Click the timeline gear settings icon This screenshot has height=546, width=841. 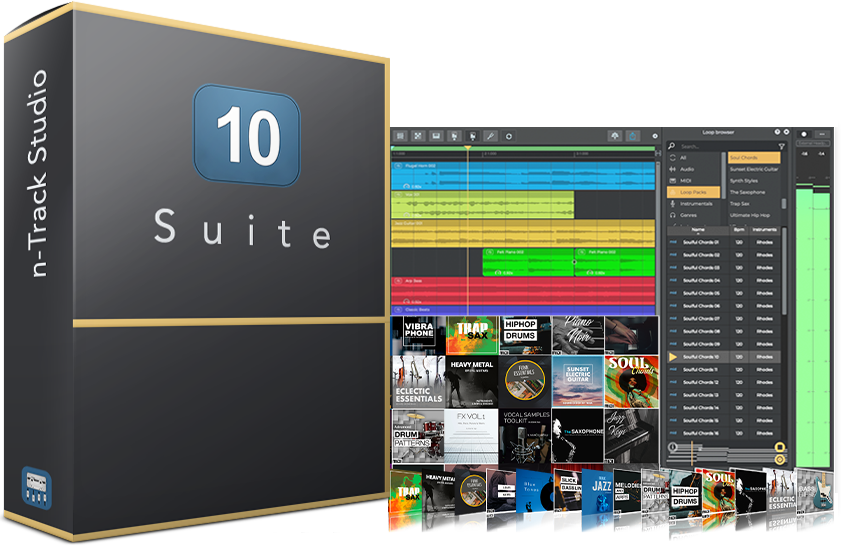[x=654, y=136]
